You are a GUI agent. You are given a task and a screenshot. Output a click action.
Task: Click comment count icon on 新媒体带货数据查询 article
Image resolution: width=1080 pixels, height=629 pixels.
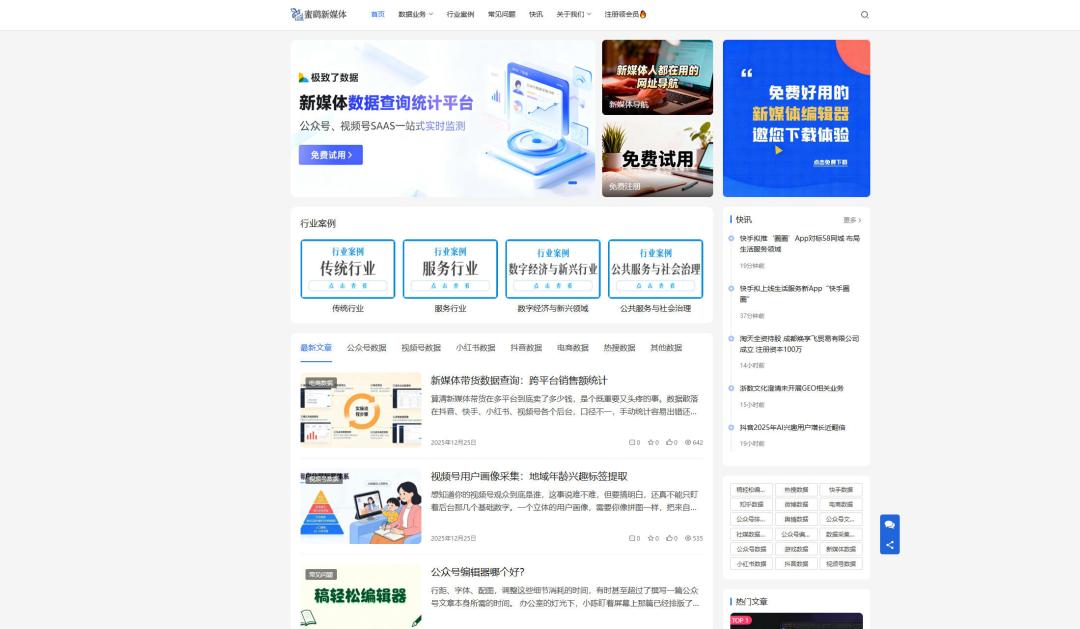631,442
